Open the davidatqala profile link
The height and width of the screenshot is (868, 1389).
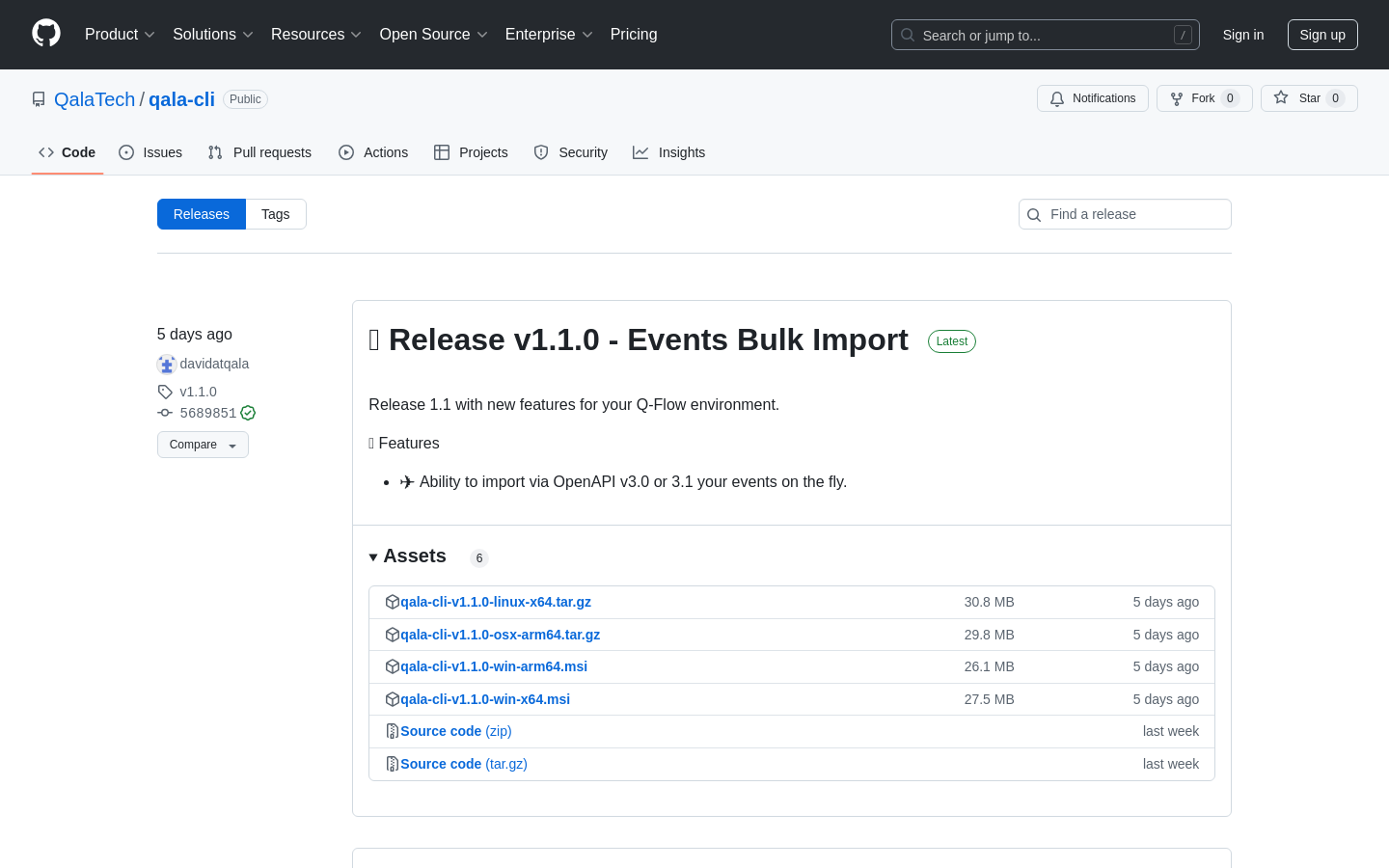pyautogui.click(x=214, y=364)
